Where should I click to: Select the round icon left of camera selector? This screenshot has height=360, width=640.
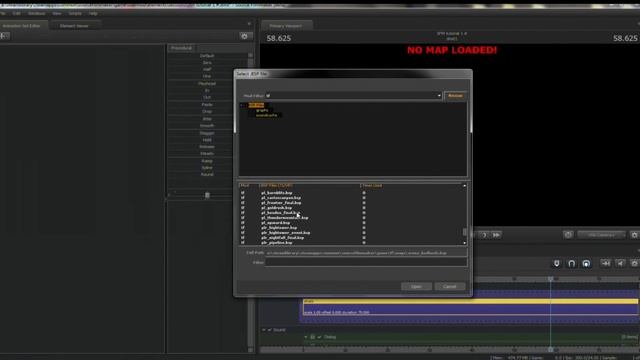tap(568, 235)
